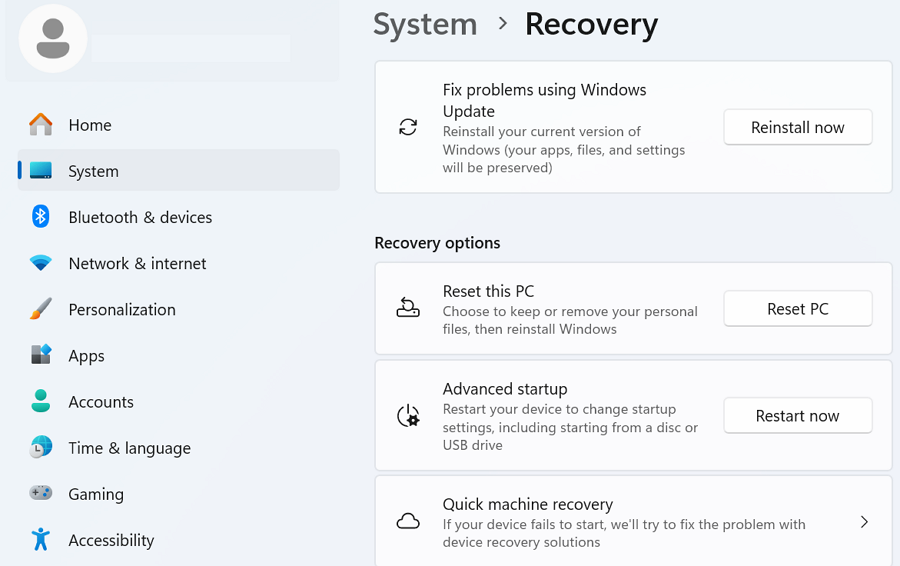Click the Windows Update refresh arrows icon
900x566 pixels.
pyautogui.click(x=408, y=127)
